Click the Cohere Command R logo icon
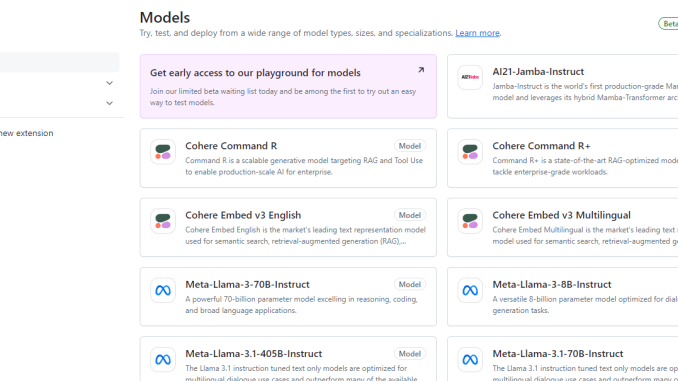The height and width of the screenshot is (381, 678). point(163,152)
